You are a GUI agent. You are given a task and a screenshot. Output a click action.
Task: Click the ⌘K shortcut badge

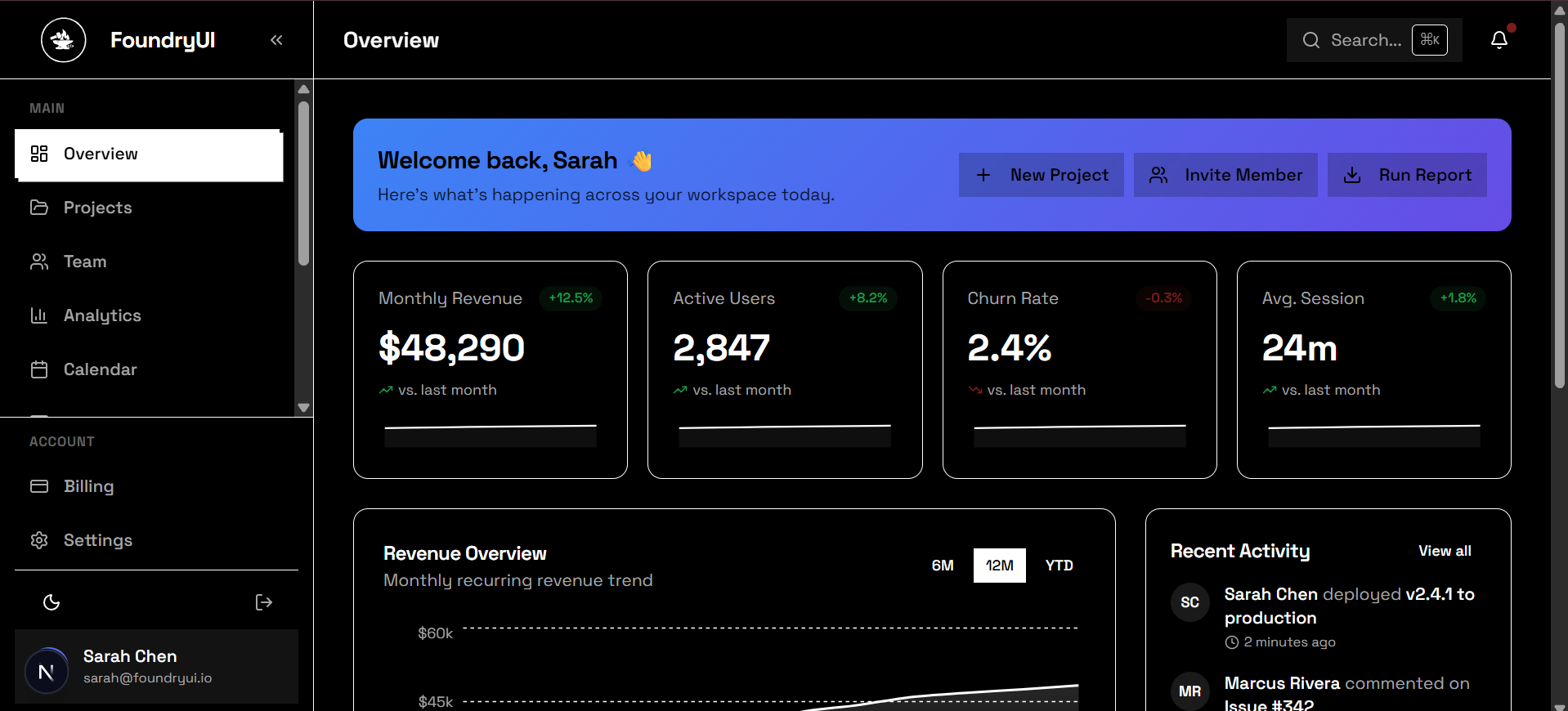click(1430, 39)
